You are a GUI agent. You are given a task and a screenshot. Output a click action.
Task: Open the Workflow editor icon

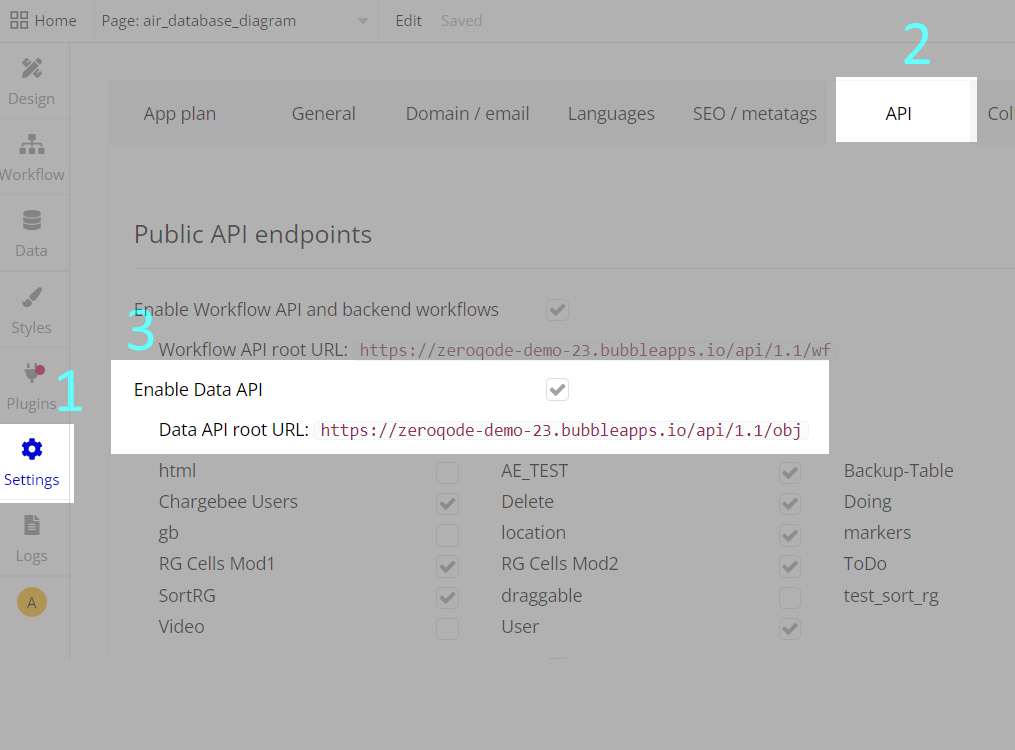coord(32,145)
